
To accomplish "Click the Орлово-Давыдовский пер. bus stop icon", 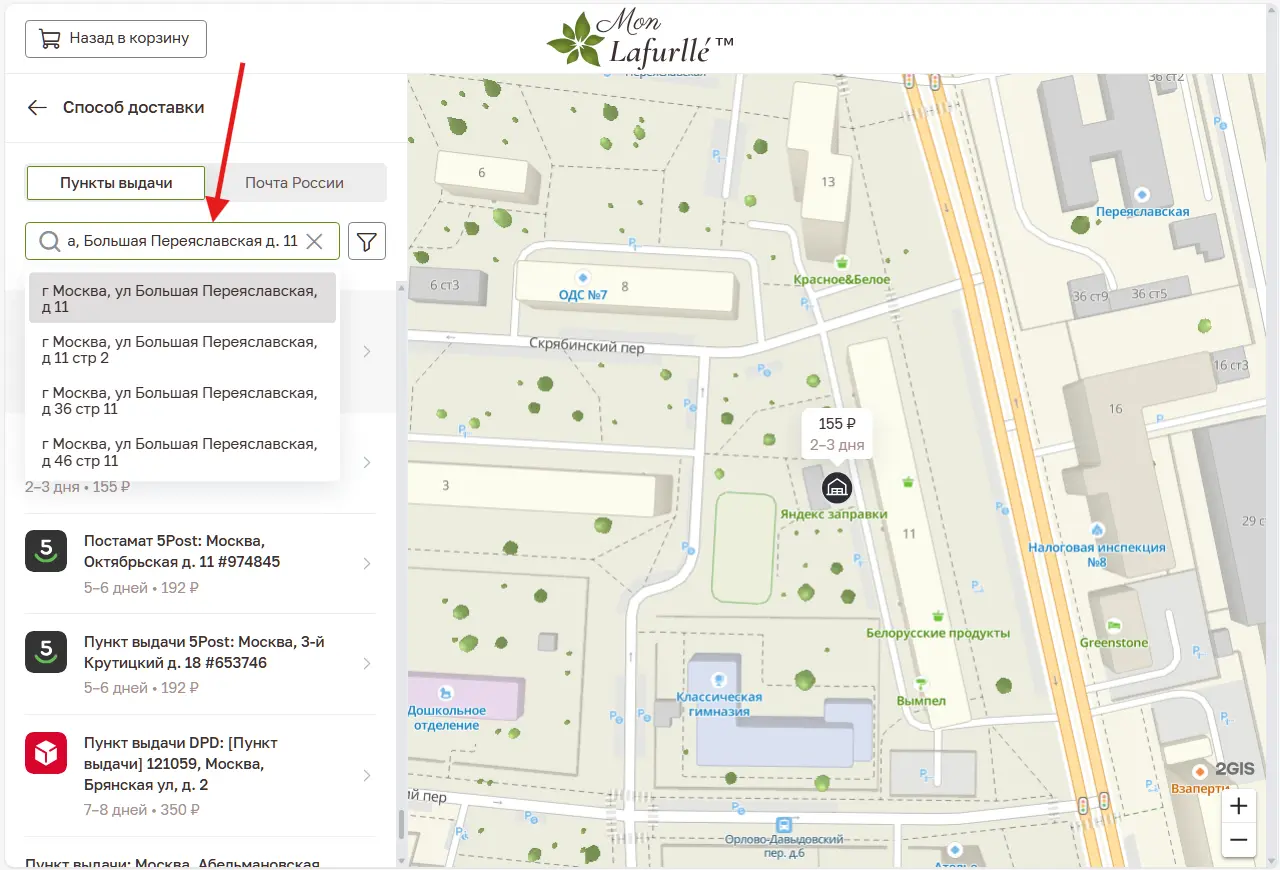I will click(x=785, y=824).
